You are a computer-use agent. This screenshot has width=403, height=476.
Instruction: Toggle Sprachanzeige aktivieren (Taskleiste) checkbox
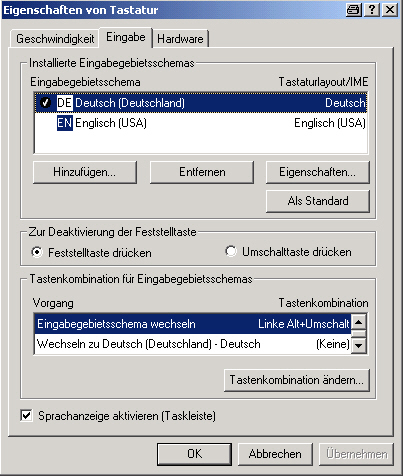tap(26, 416)
